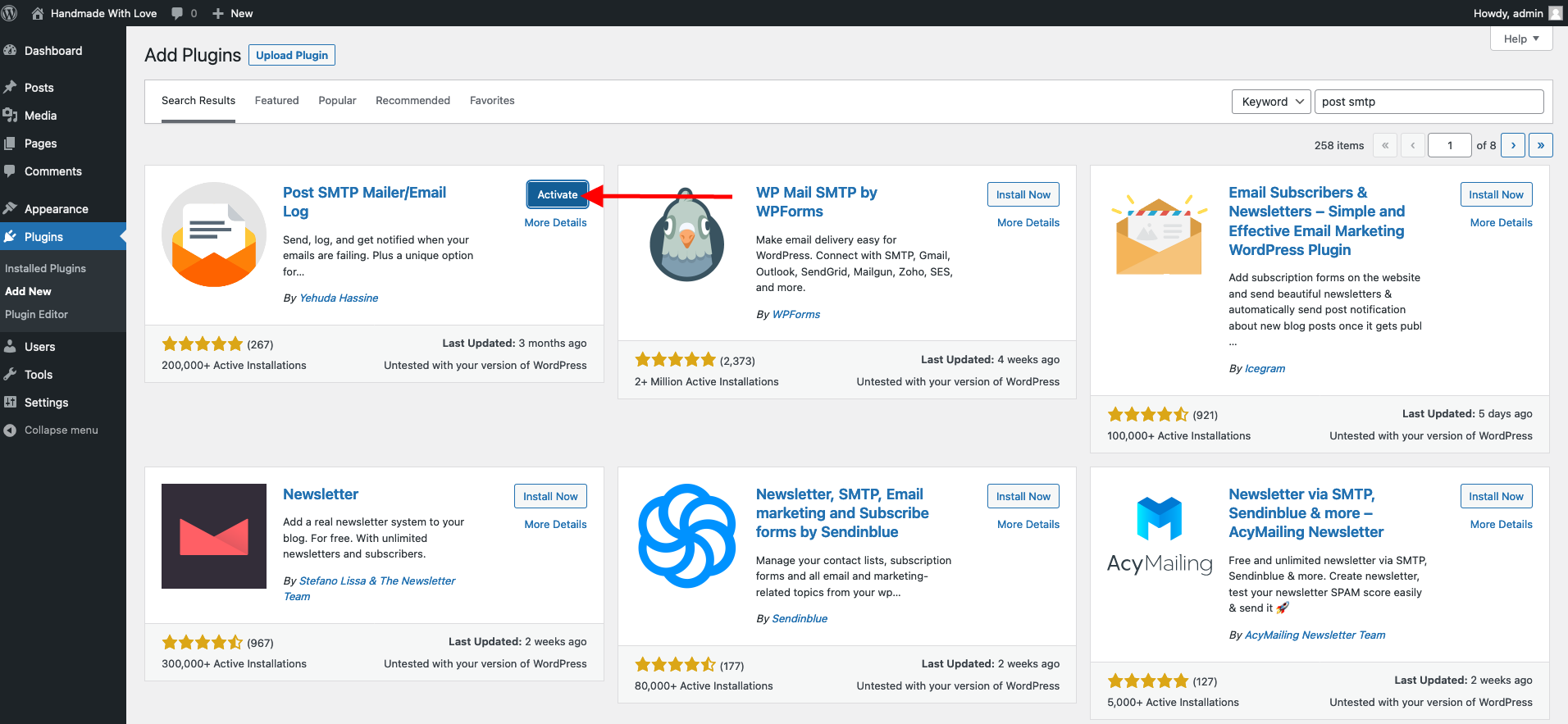Click the WordPress logo icon

(x=10, y=13)
